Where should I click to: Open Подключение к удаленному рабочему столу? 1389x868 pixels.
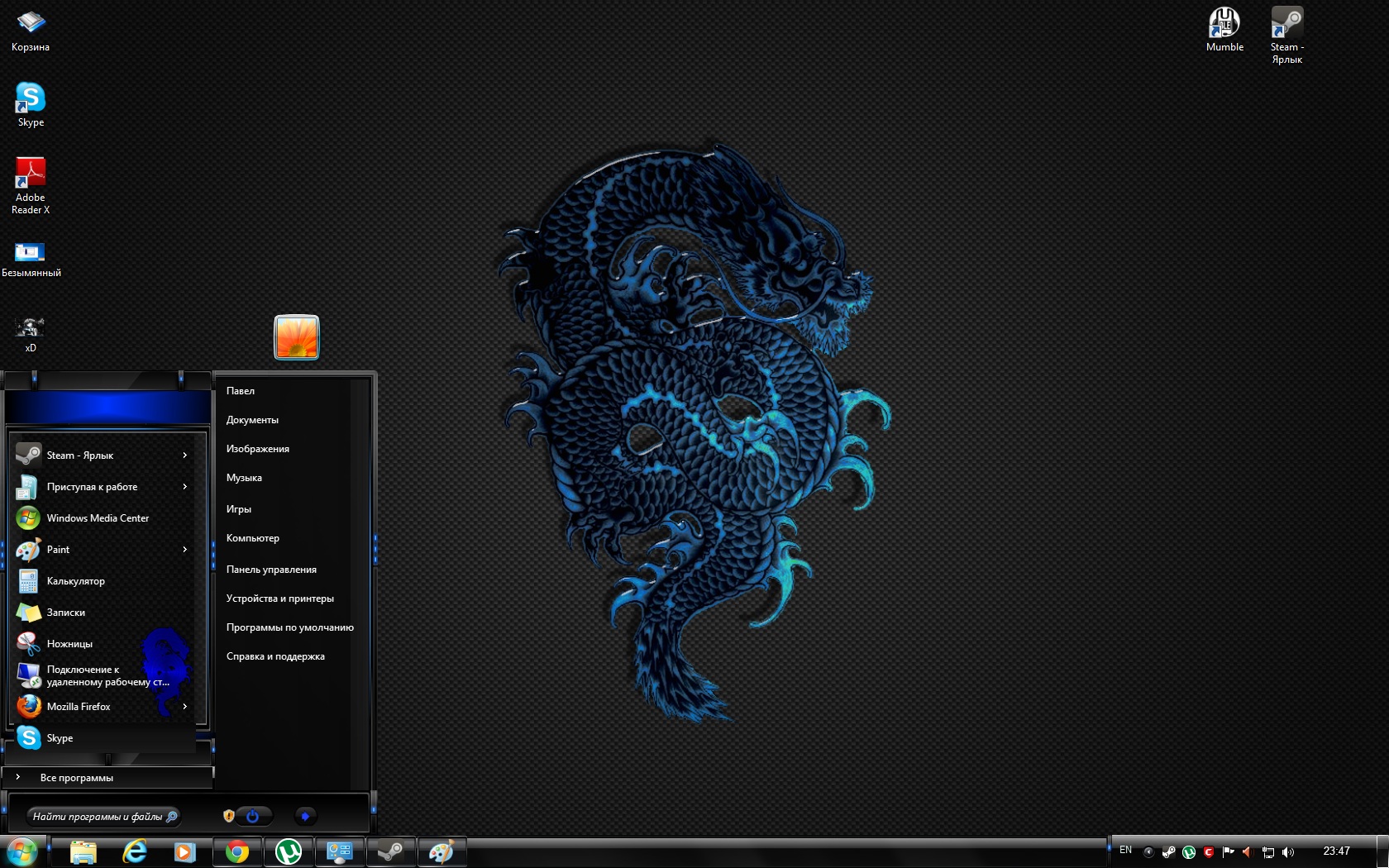(x=104, y=675)
